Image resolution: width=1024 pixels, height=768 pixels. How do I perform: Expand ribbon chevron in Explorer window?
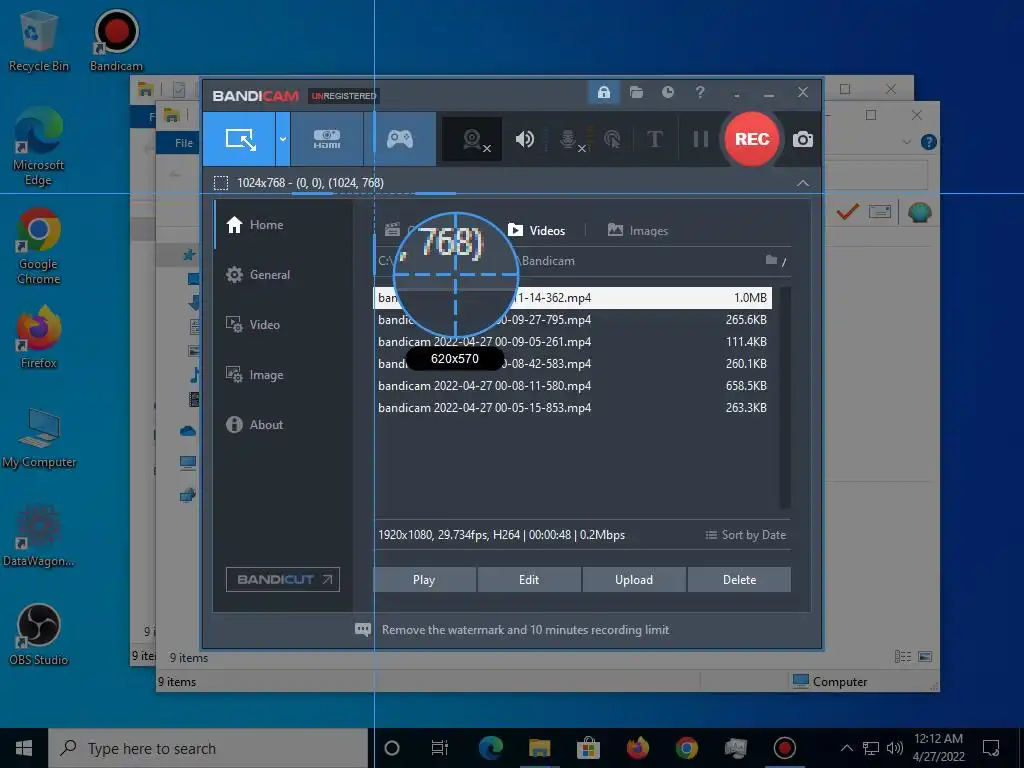906,142
